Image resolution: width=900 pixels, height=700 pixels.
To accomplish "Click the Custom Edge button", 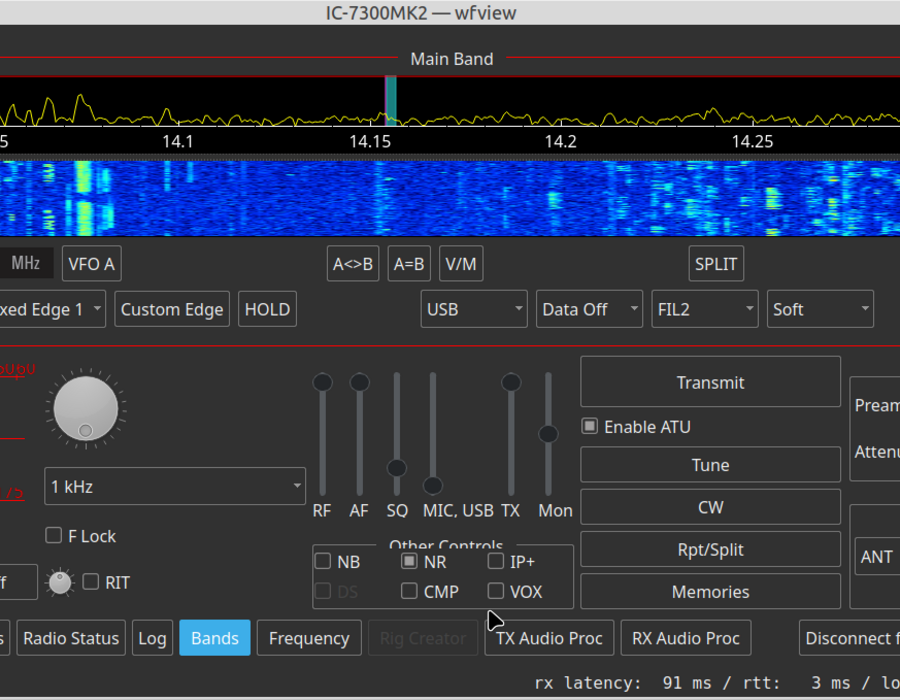I will (172, 309).
